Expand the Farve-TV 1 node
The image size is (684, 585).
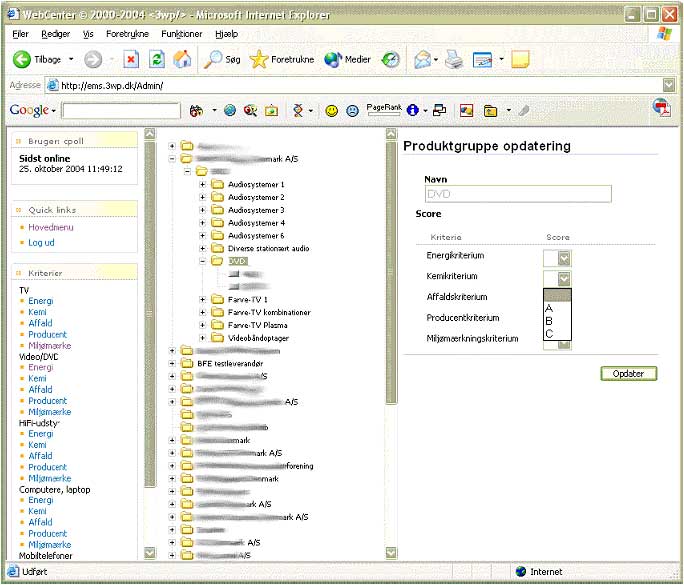[202, 300]
